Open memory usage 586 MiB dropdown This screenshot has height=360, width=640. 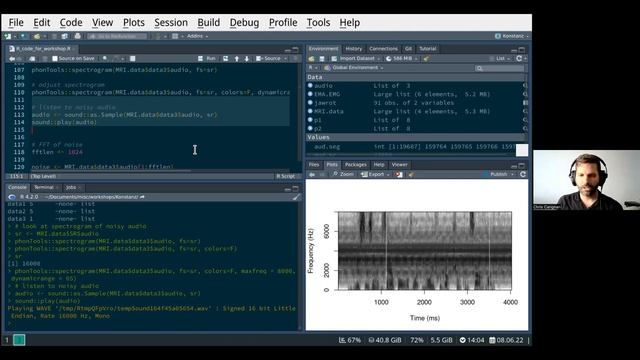point(402,59)
